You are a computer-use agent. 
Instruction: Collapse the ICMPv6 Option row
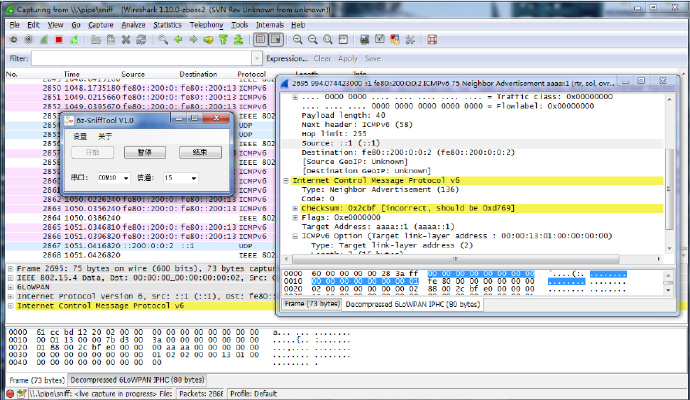pos(295,236)
